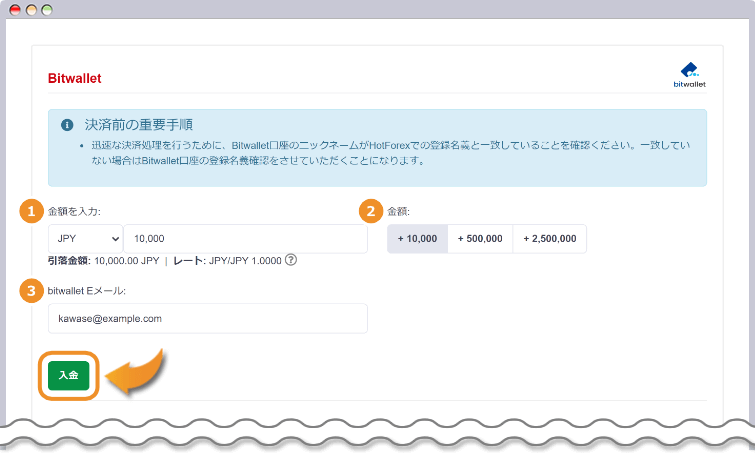
Task: Maximize the window with the green title-bar button
Action: [47, 10]
